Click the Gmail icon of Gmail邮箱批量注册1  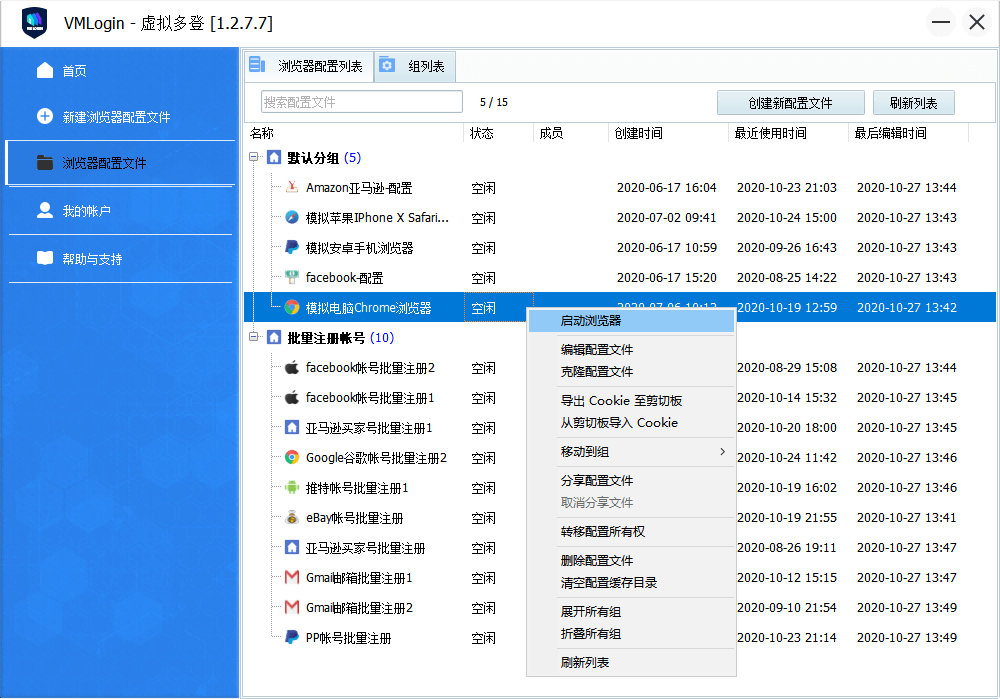click(292, 577)
